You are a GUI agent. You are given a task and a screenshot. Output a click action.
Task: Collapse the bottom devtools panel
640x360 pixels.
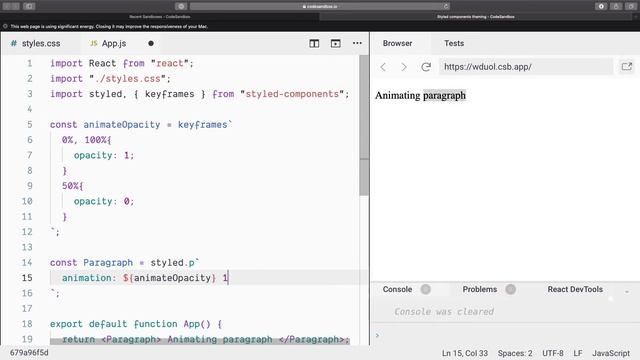pyautogui.click(x=627, y=291)
